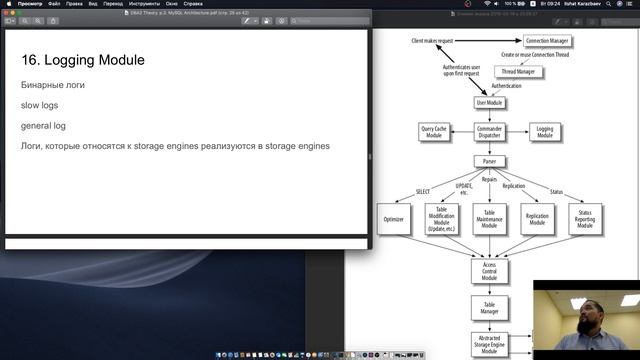
Task: Focus search field in background Preview window
Action: [x=620, y=22]
